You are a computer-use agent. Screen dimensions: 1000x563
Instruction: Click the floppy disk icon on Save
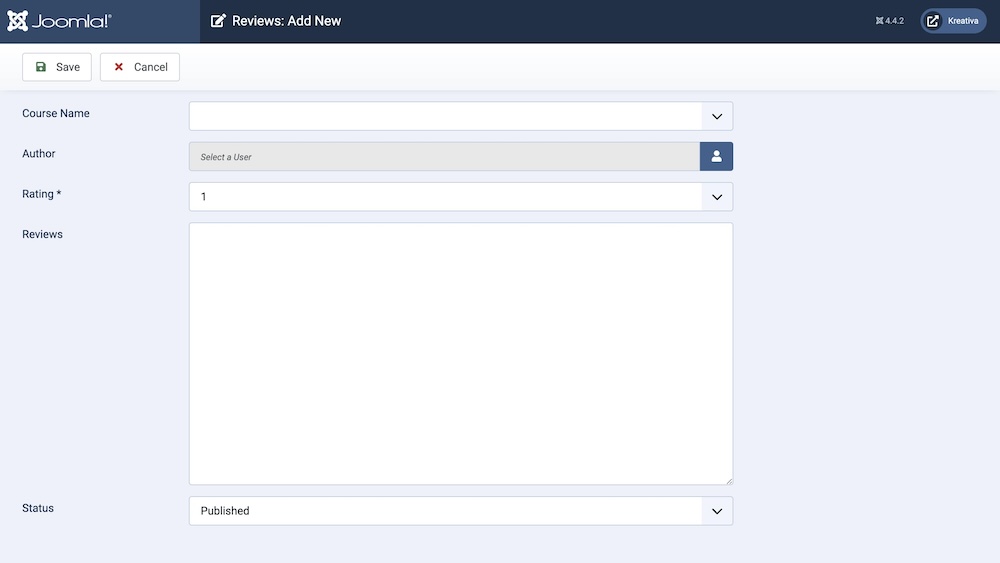tap(41, 67)
